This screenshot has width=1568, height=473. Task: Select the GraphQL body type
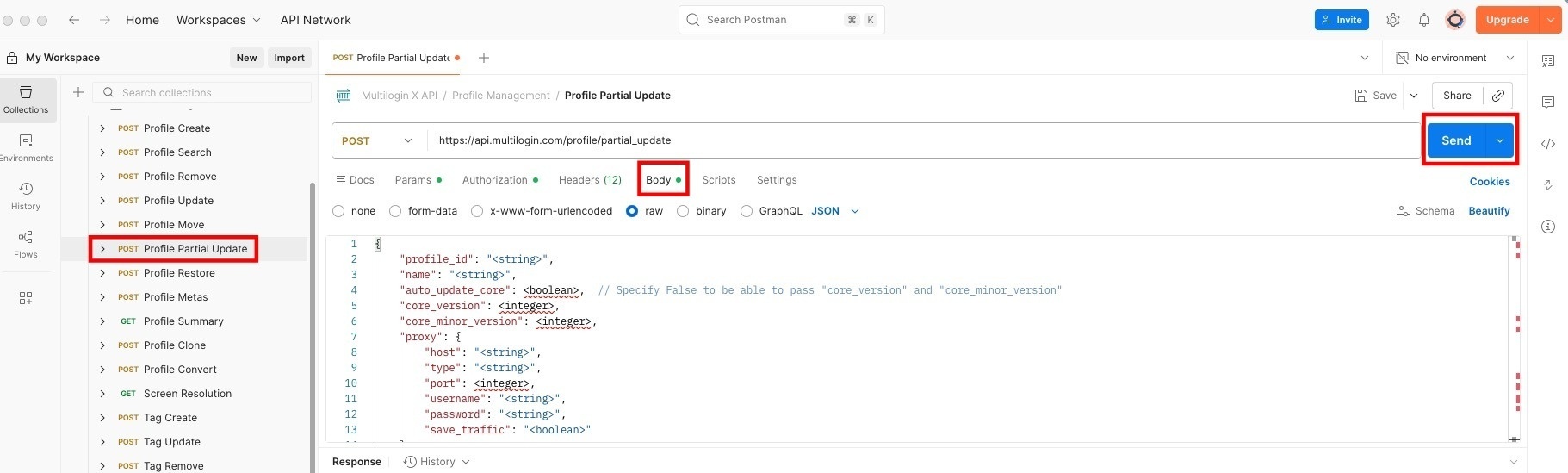pos(747,211)
